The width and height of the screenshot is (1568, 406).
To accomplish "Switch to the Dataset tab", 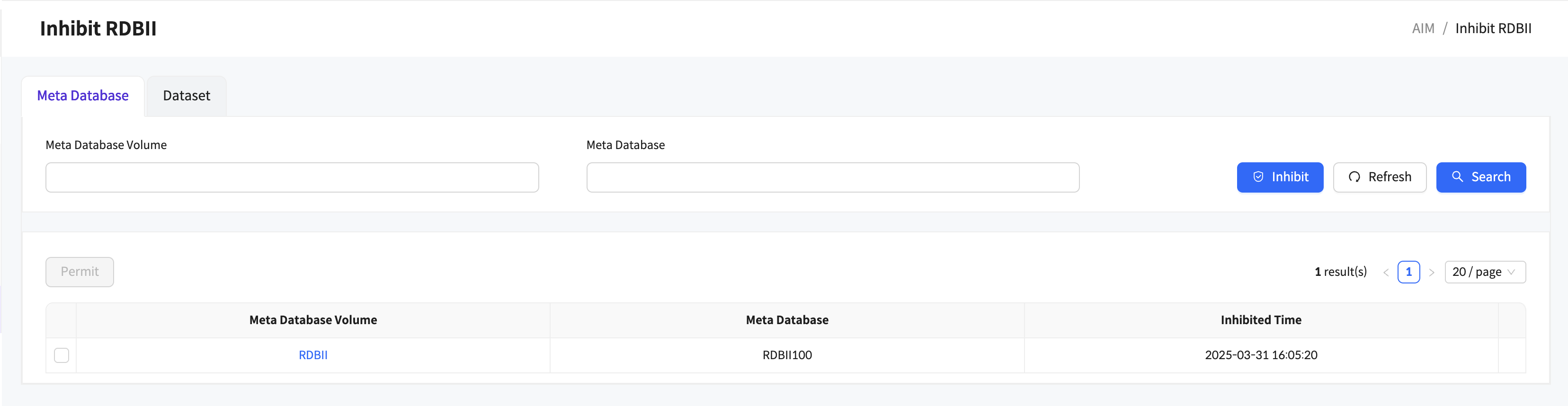I will click(186, 96).
